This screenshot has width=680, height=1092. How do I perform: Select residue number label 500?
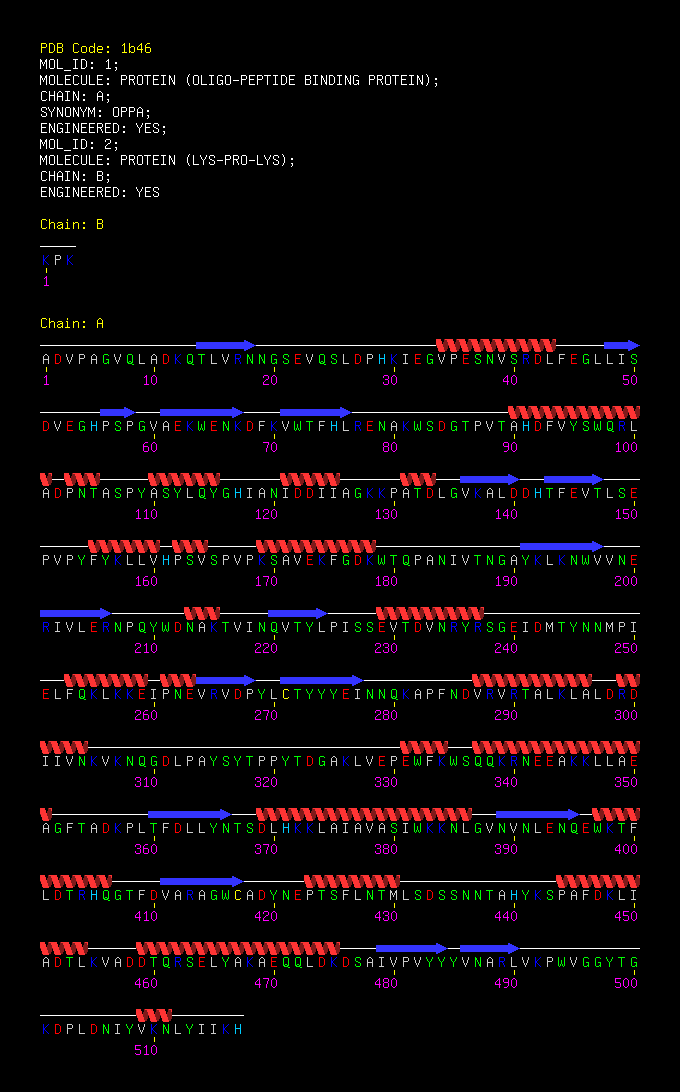click(x=626, y=983)
